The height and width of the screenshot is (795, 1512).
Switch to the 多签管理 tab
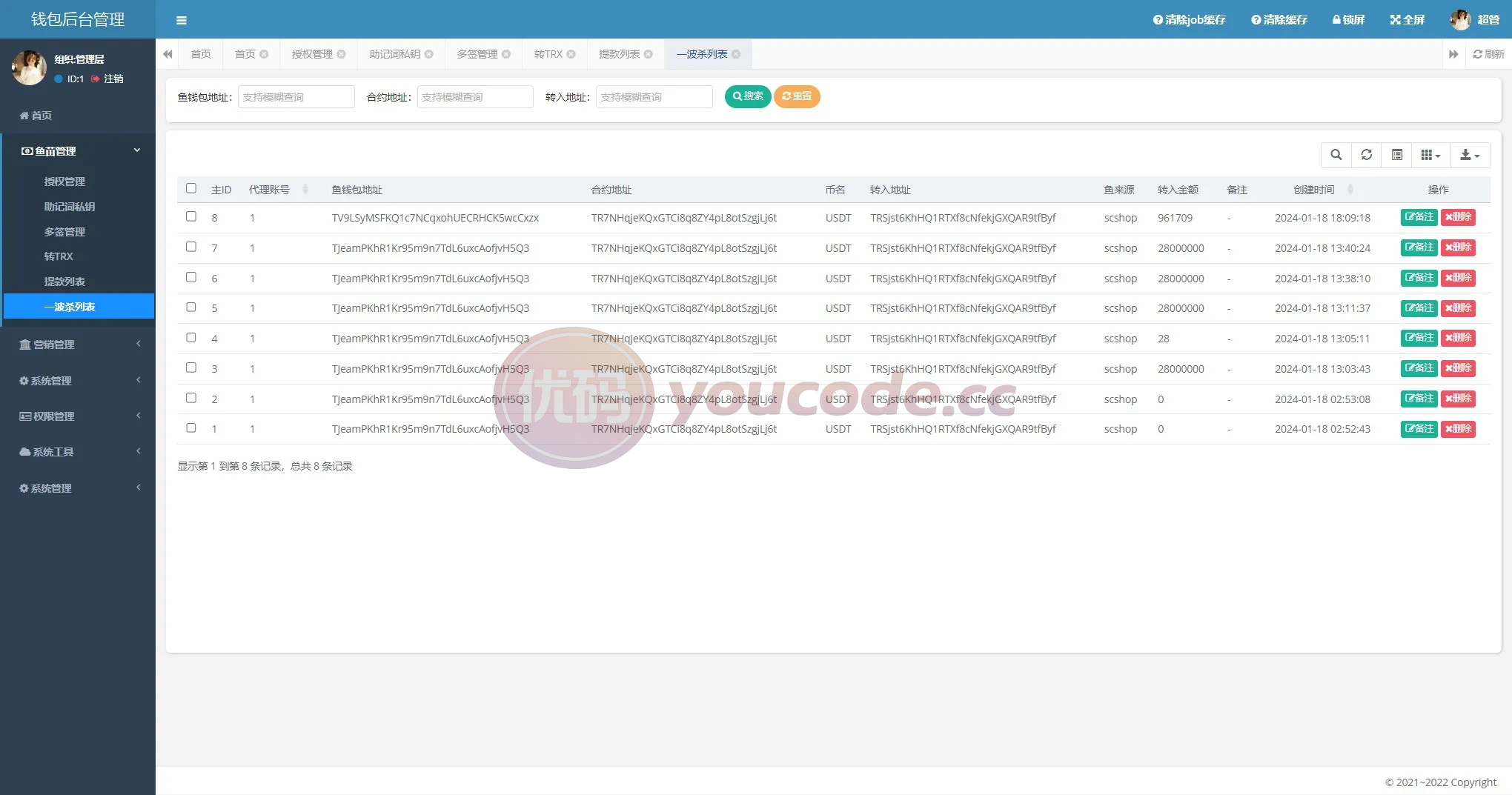pos(477,54)
